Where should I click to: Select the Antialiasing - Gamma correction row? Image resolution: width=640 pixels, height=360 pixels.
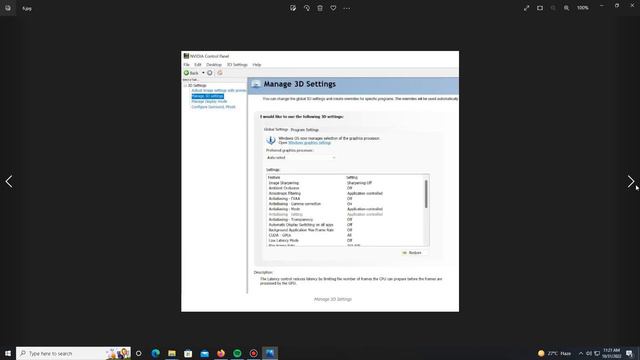tap(346, 204)
